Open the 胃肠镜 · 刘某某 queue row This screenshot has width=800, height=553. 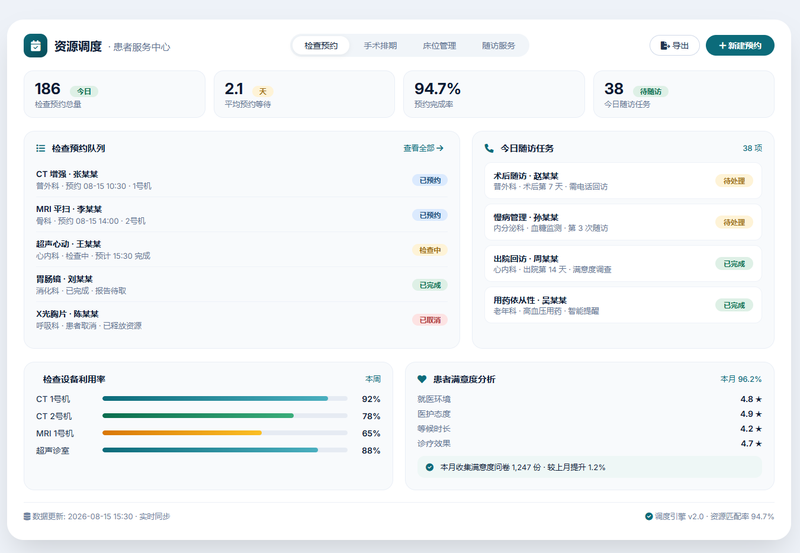click(242, 285)
